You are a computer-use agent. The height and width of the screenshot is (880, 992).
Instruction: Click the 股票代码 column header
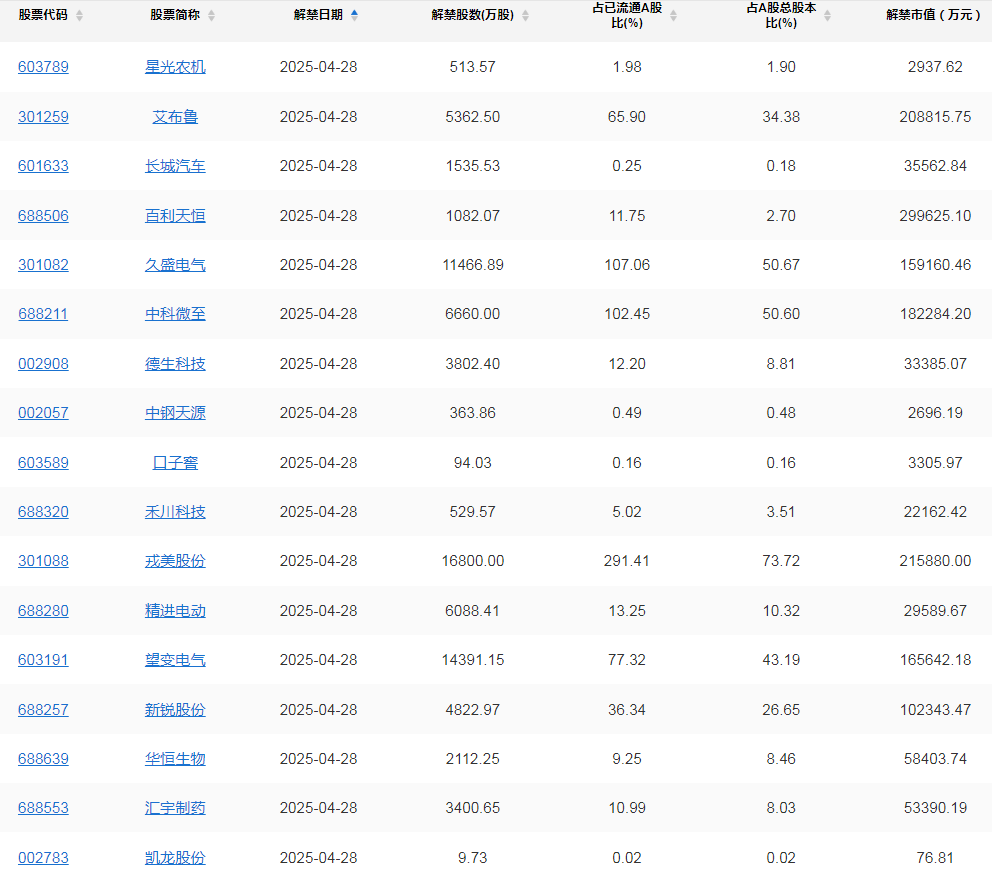(x=43, y=15)
